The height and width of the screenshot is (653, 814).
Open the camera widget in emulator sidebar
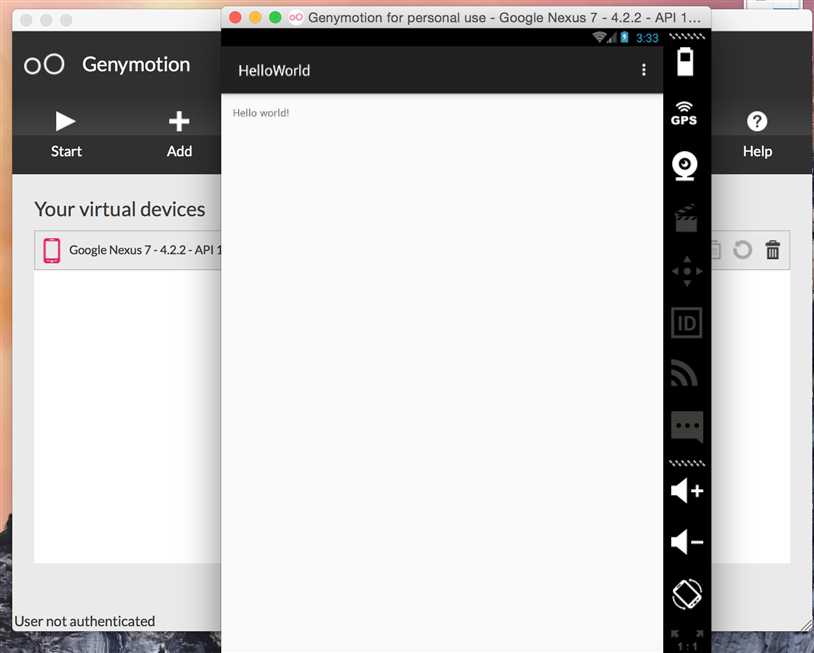685,166
